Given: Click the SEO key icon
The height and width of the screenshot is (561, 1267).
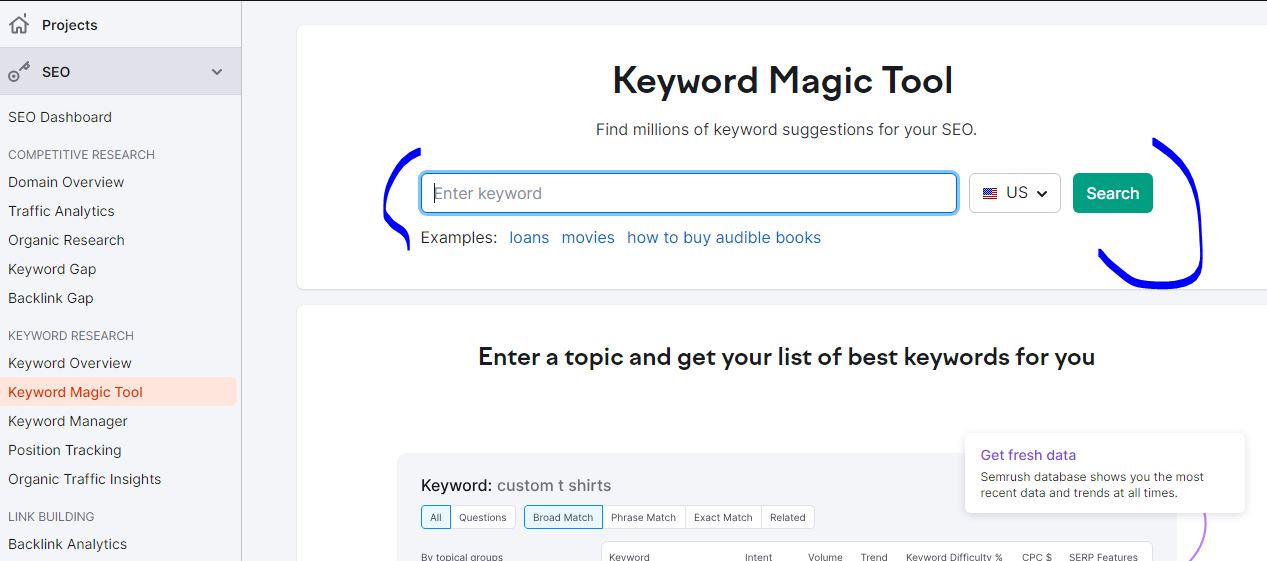Looking at the screenshot, I should (x=19, y=72).
